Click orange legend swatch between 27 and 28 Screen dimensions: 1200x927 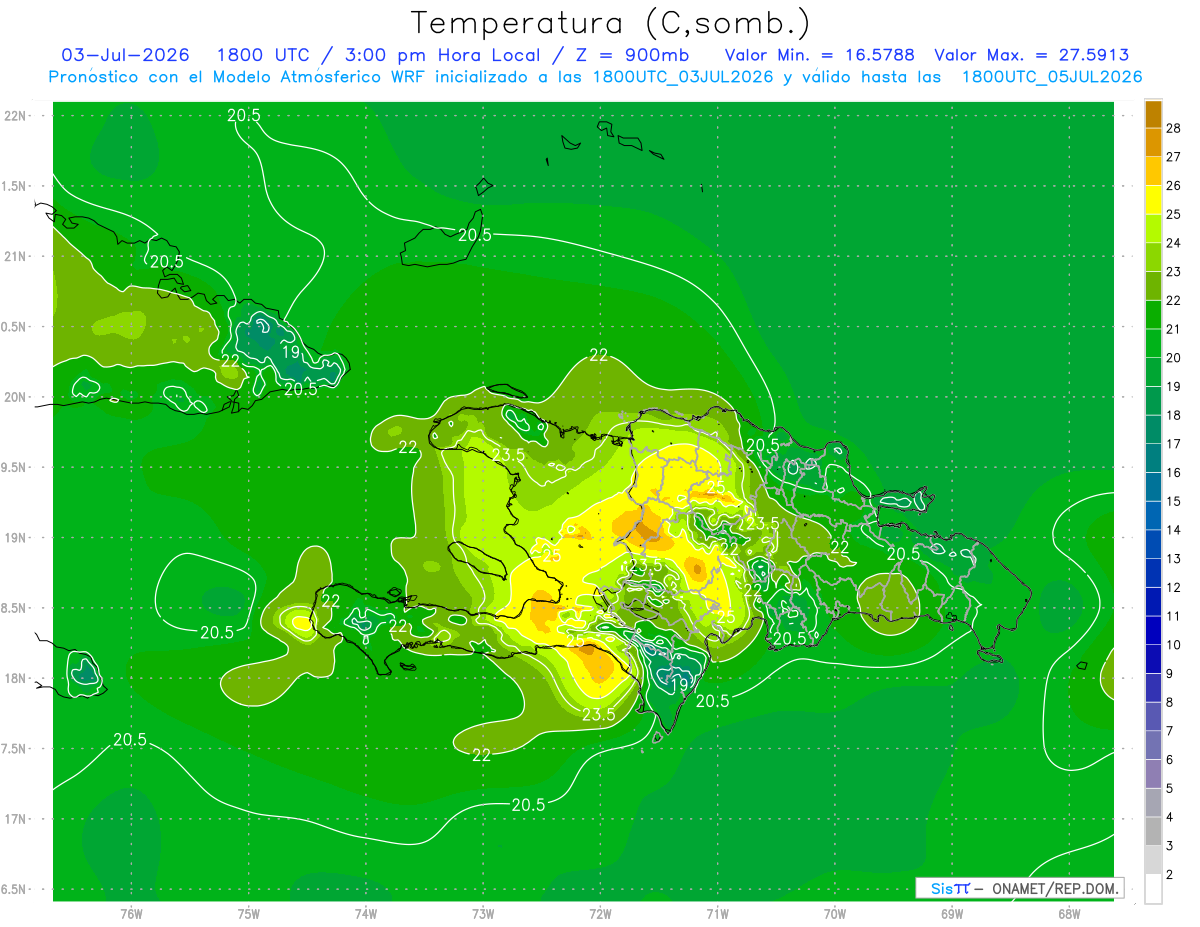tap(1153, 142)
